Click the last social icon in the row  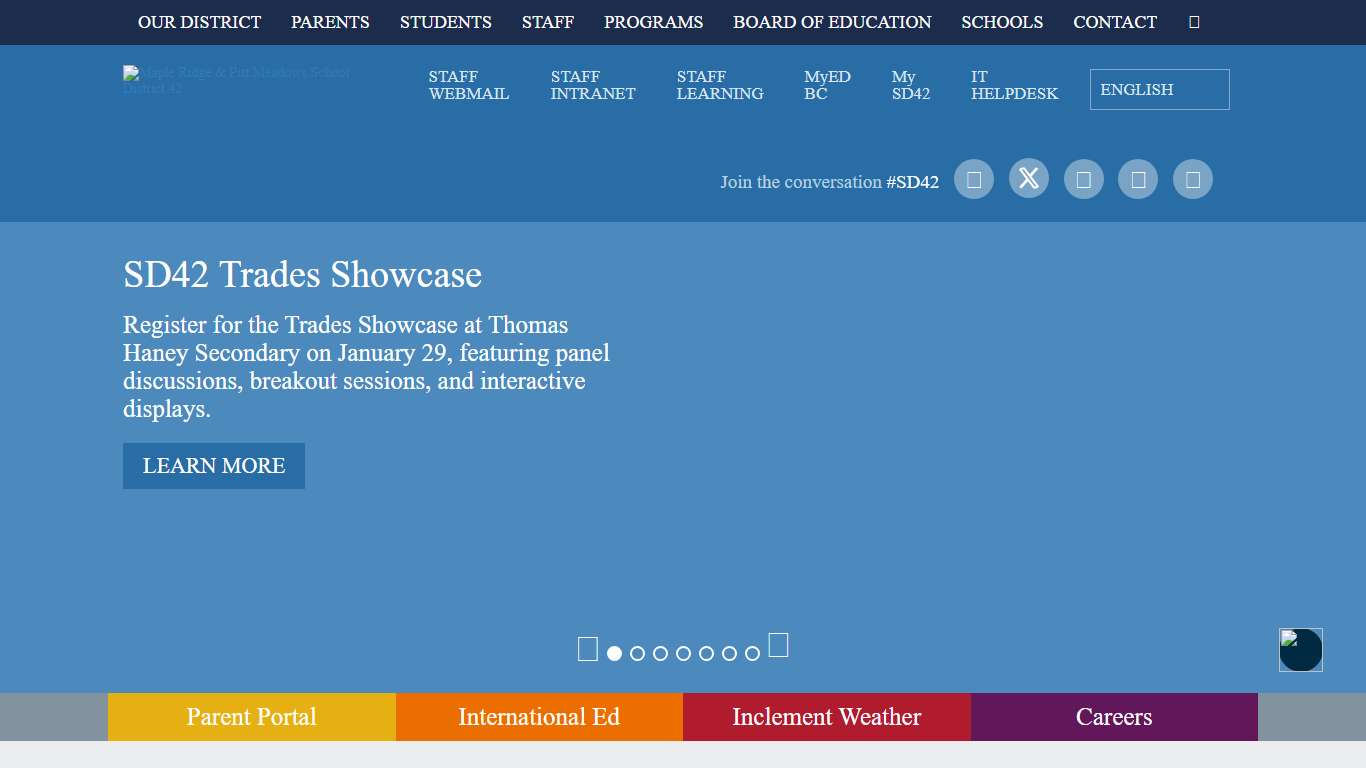(x=1192, y=179)
